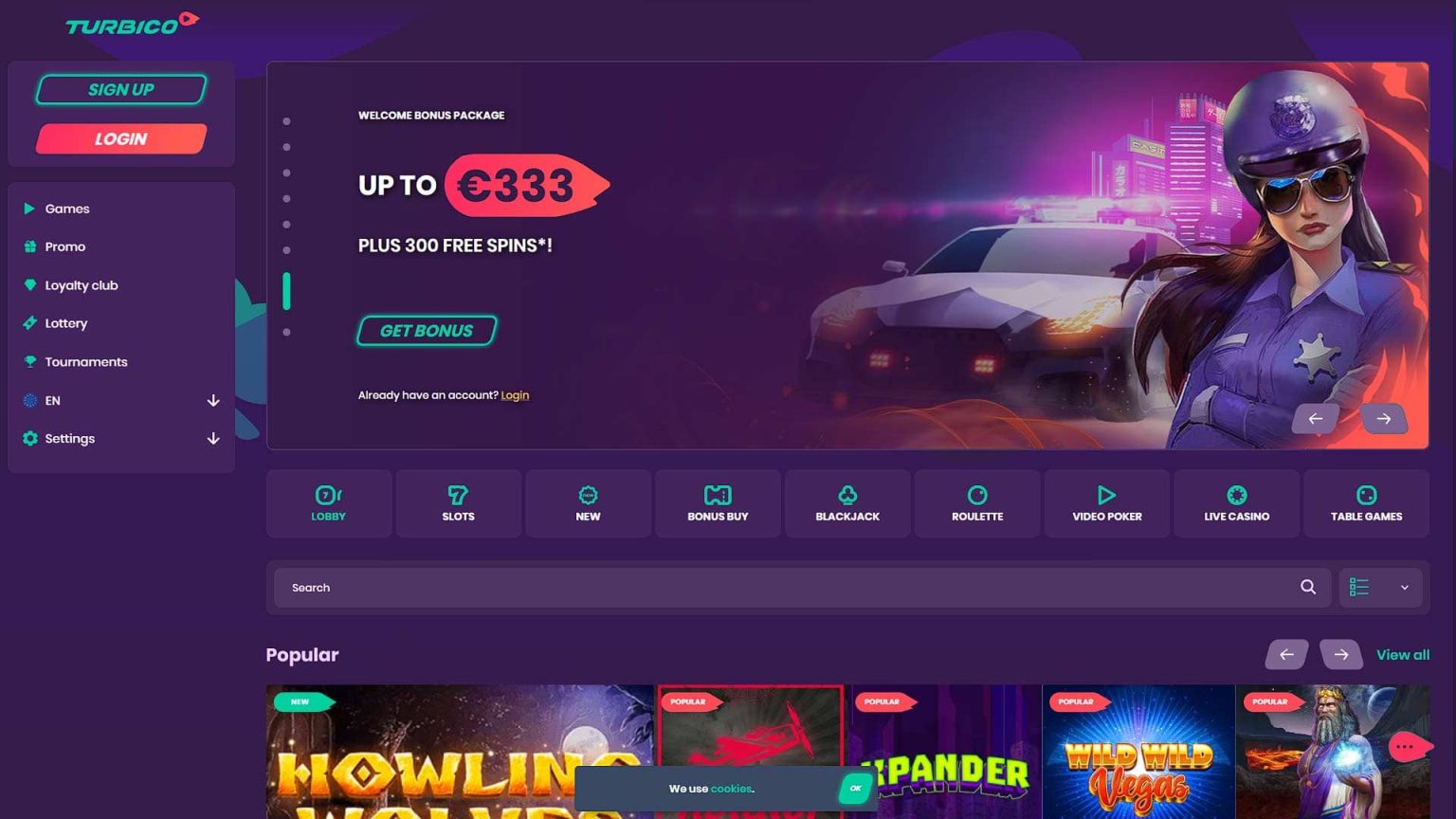Choose the Roulette category icon
The image size is (1456, 819).
977,495
